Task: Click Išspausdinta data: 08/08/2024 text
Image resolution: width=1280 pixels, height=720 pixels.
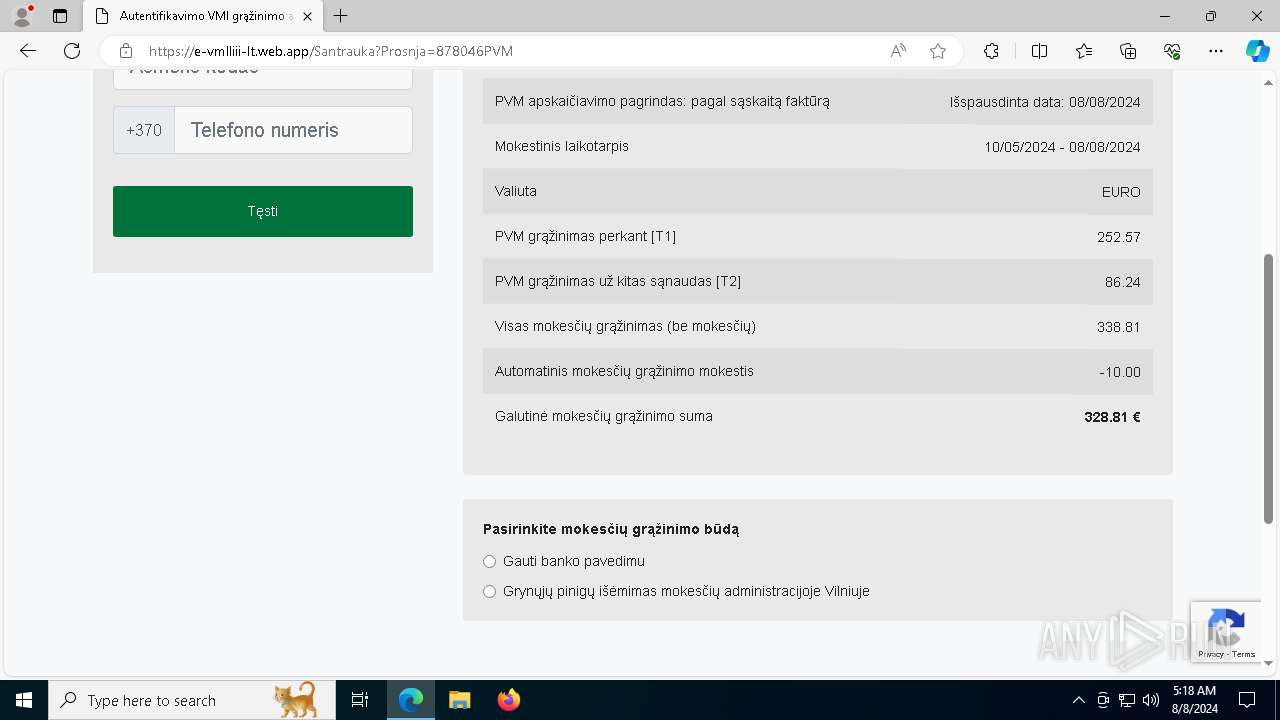Action: pyautogui.click(x=1045, y=102)
